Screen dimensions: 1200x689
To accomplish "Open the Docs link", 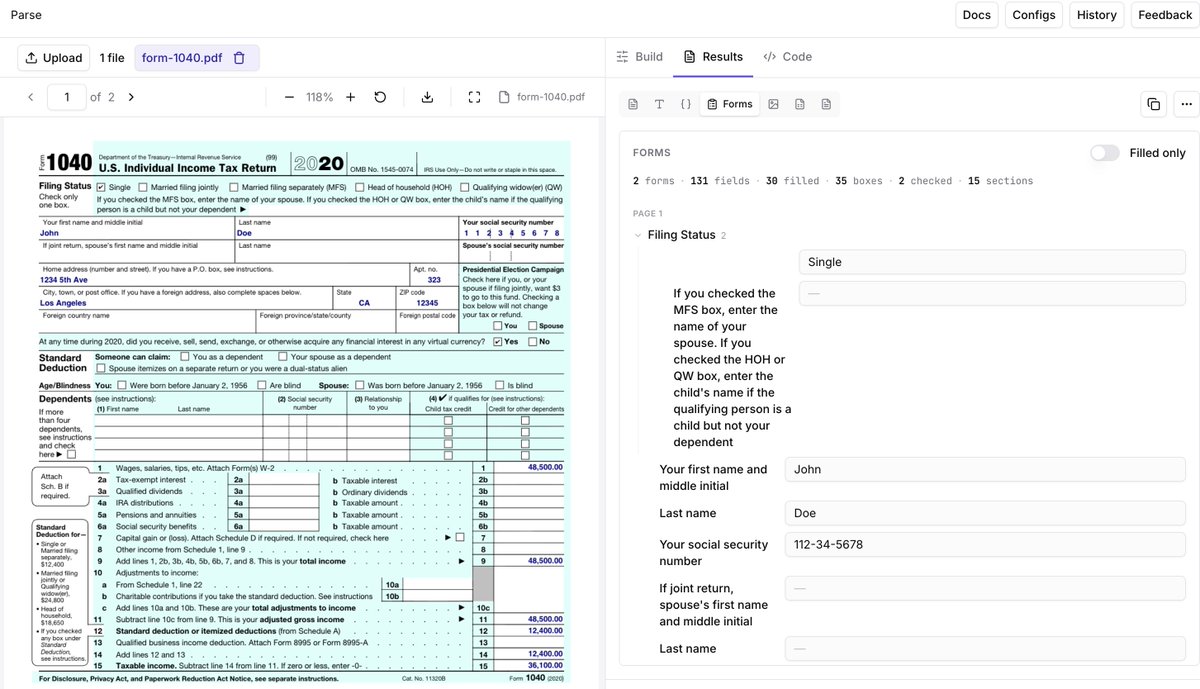I will click(x=977, y=15).
